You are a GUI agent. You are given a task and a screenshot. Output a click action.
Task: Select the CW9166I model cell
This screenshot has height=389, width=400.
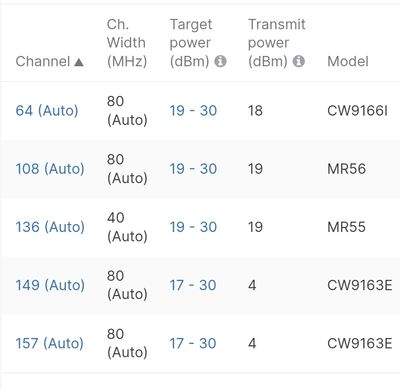(x=357, y=111)
